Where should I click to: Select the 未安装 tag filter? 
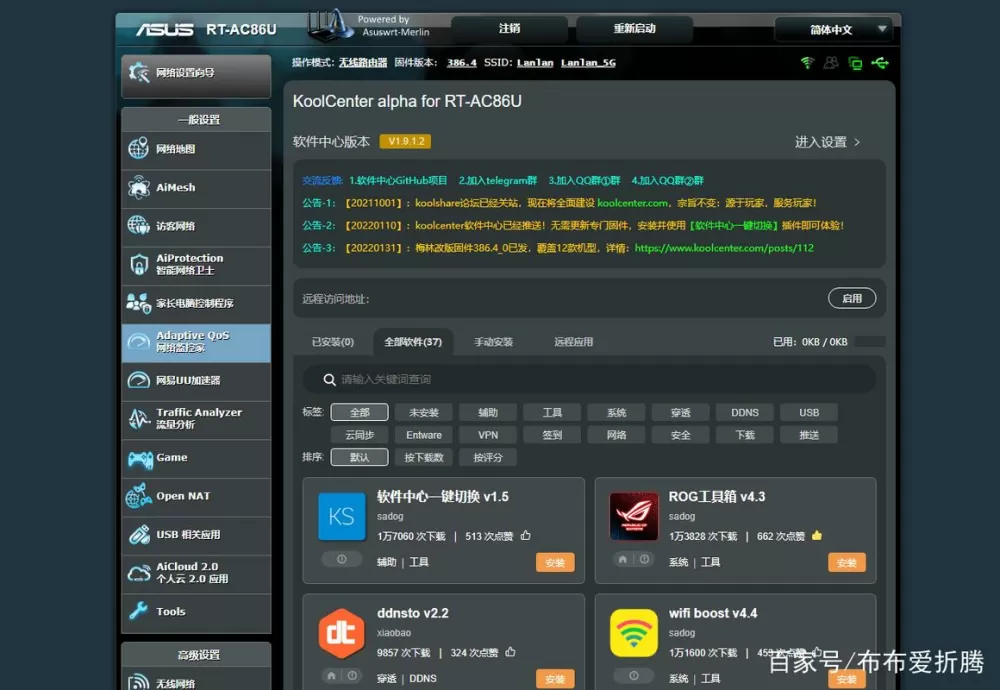[x=423, y=413]
